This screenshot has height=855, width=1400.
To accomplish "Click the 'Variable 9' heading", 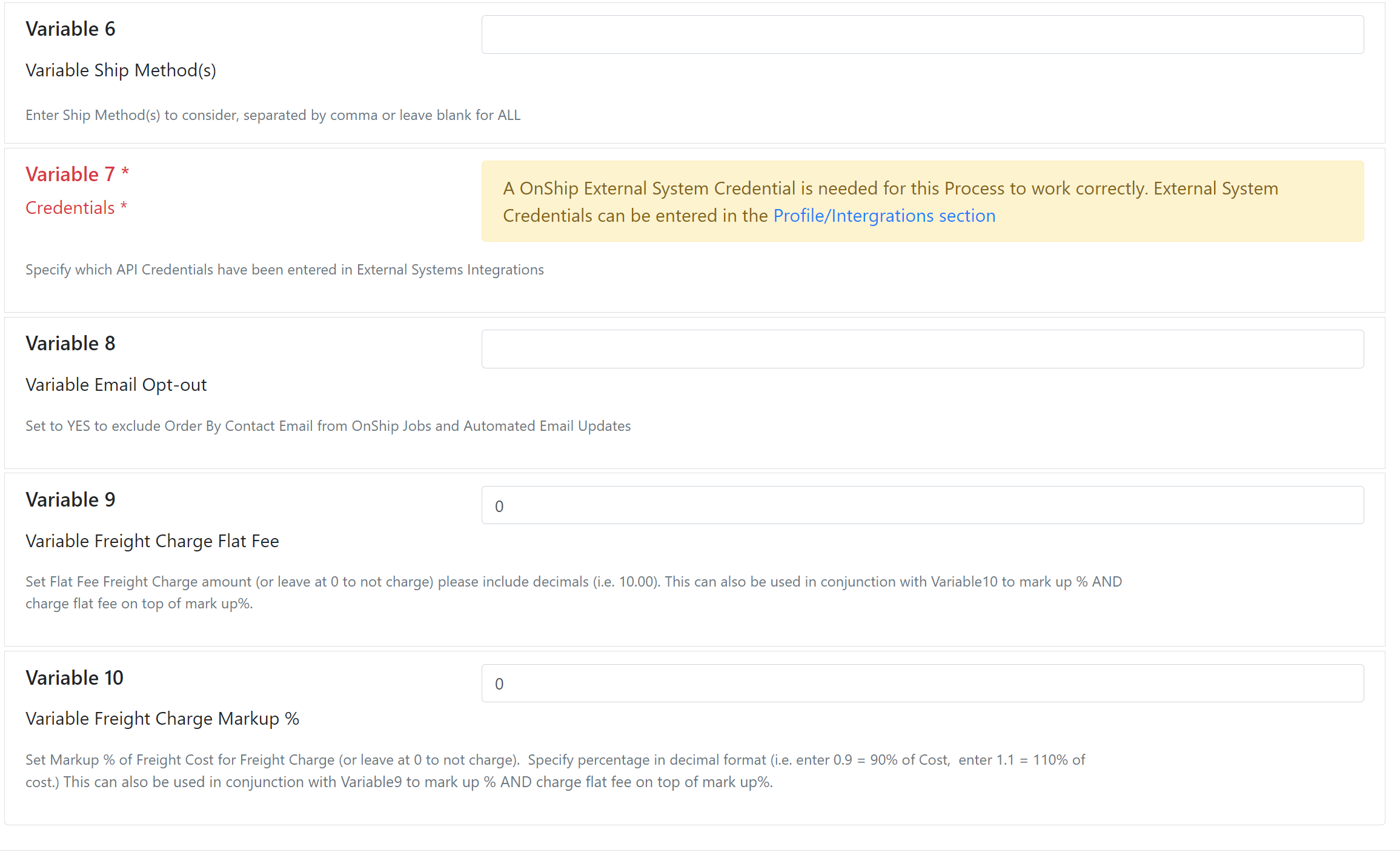I will [x=70, y=500].
